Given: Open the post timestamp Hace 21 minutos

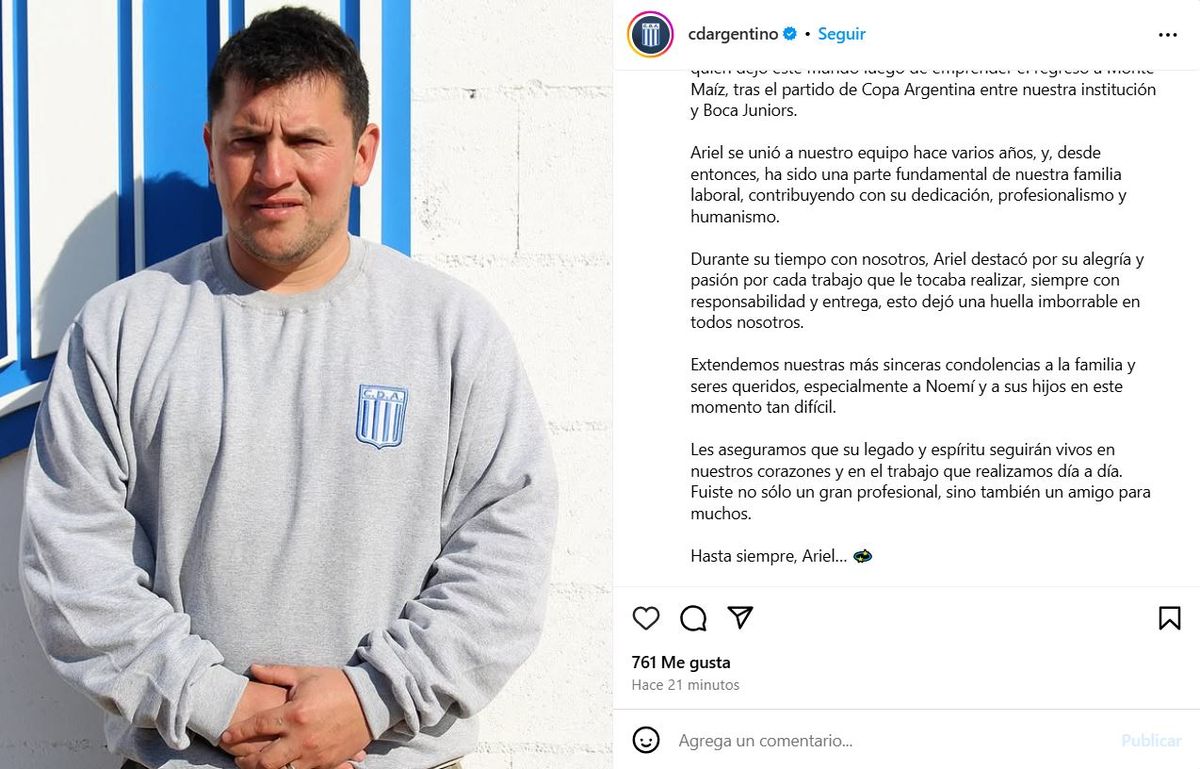Looking at the screenshot, I should (x=686, y=685).
